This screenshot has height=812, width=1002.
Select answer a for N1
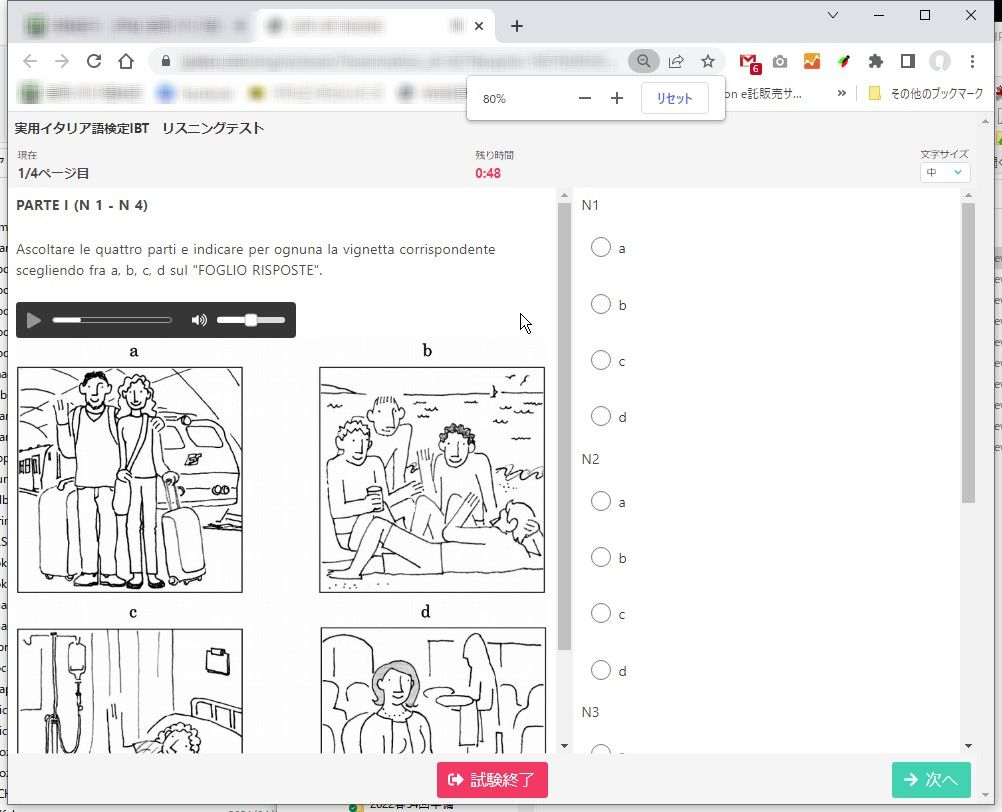coord(601,247)
